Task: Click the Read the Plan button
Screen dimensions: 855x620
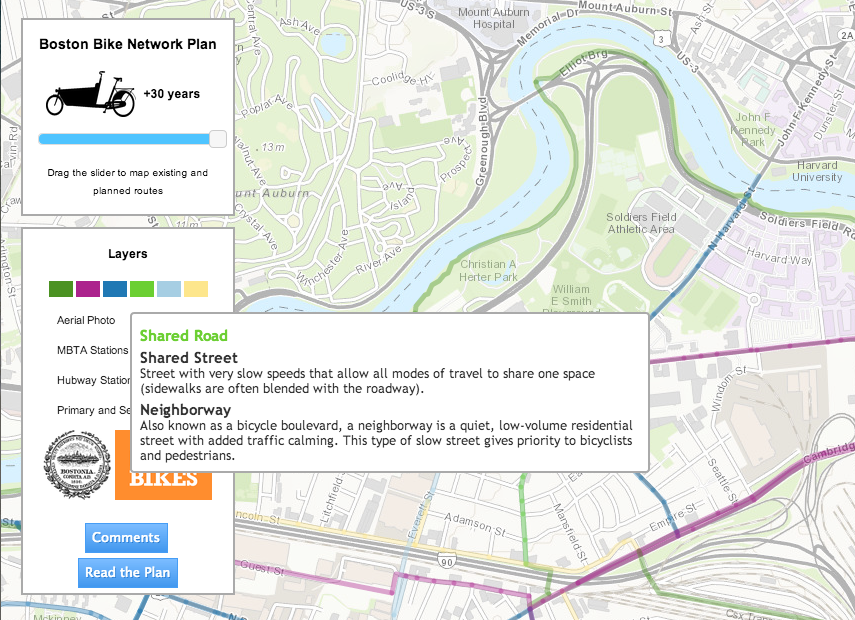Action: [128, 573]
